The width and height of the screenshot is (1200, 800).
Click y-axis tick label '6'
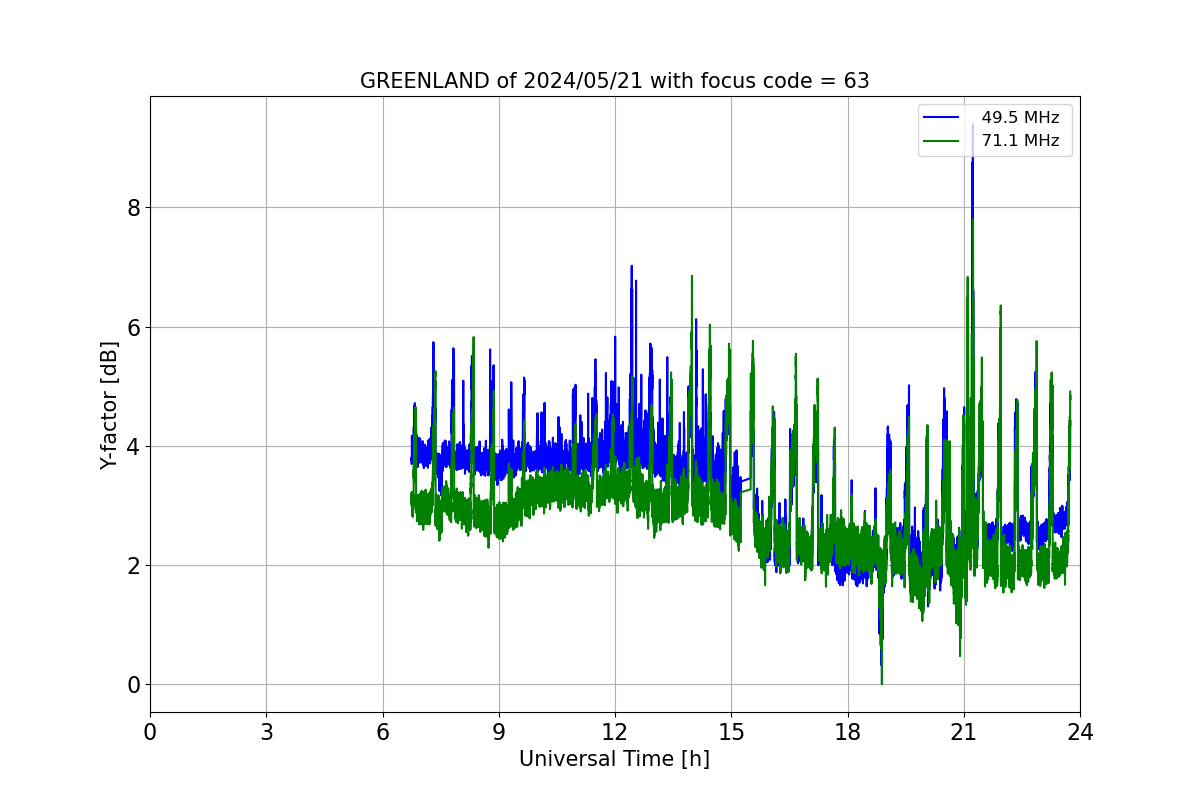click(133, 327)
